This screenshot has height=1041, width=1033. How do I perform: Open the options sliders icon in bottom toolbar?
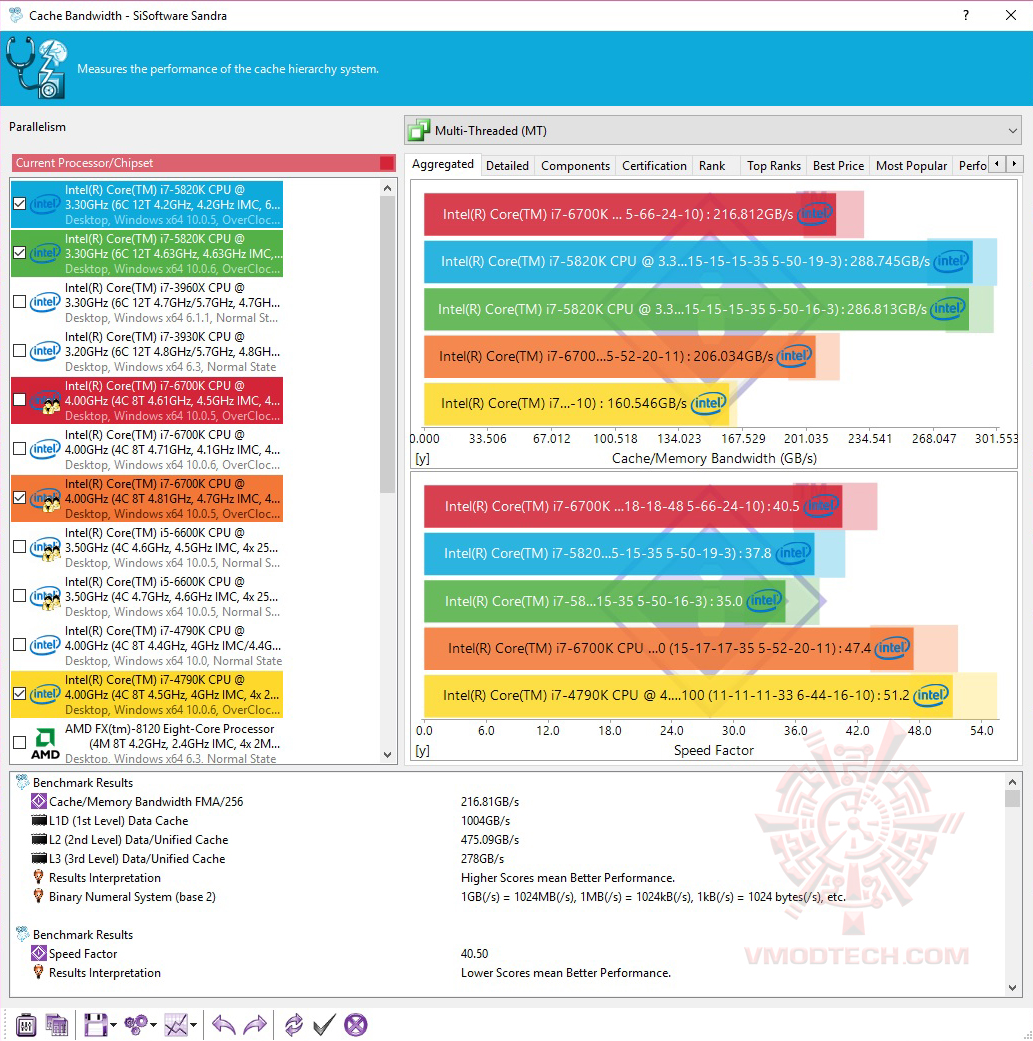26,1024
